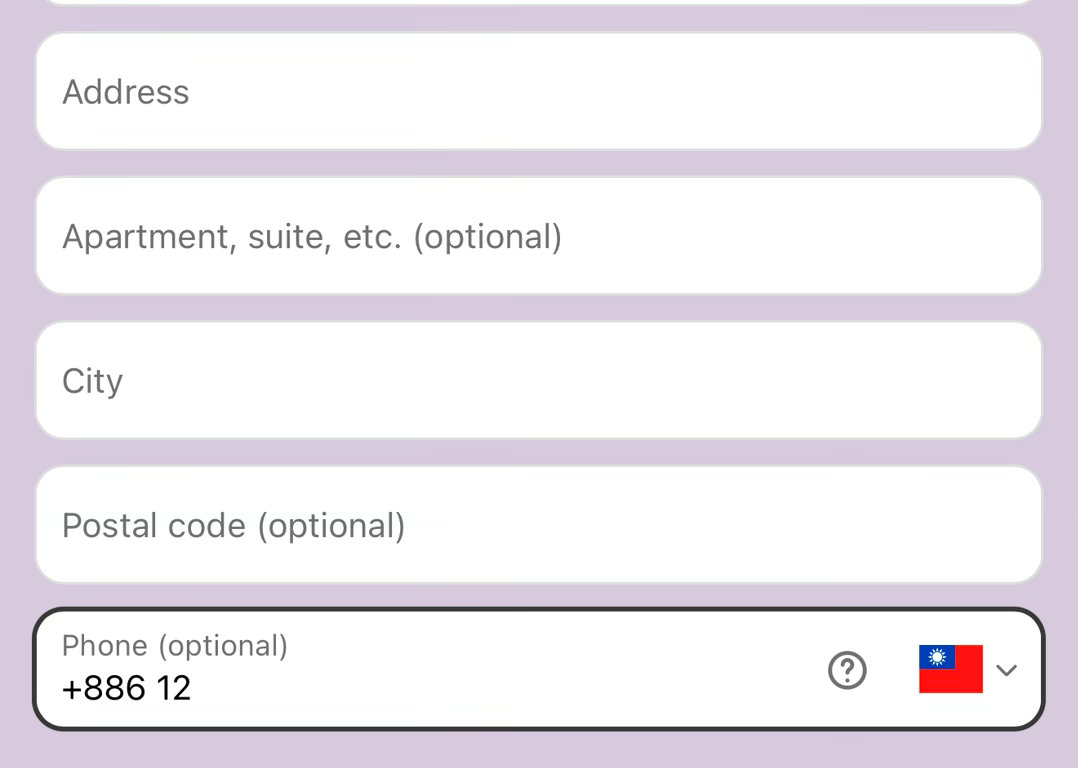Focus the Address input field
Viewport: 1078px width, 768px height.
pyautogui.click(x=539, y=91)
